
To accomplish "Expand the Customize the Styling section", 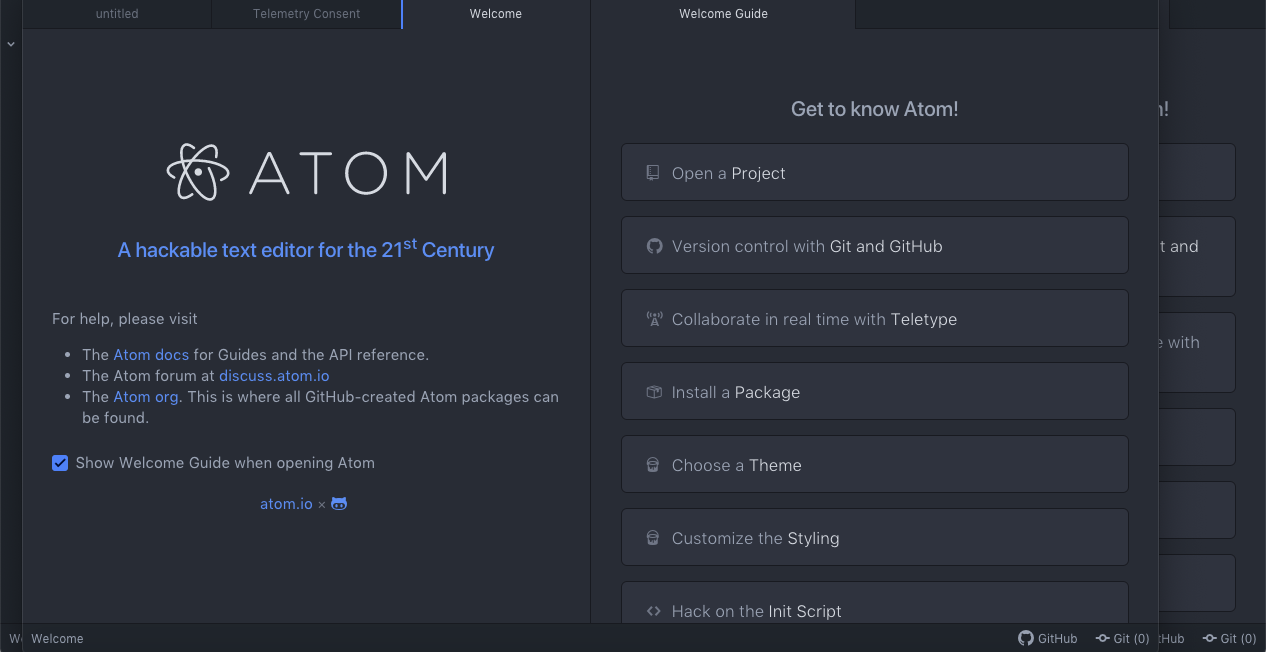I will tap(874, 538).
